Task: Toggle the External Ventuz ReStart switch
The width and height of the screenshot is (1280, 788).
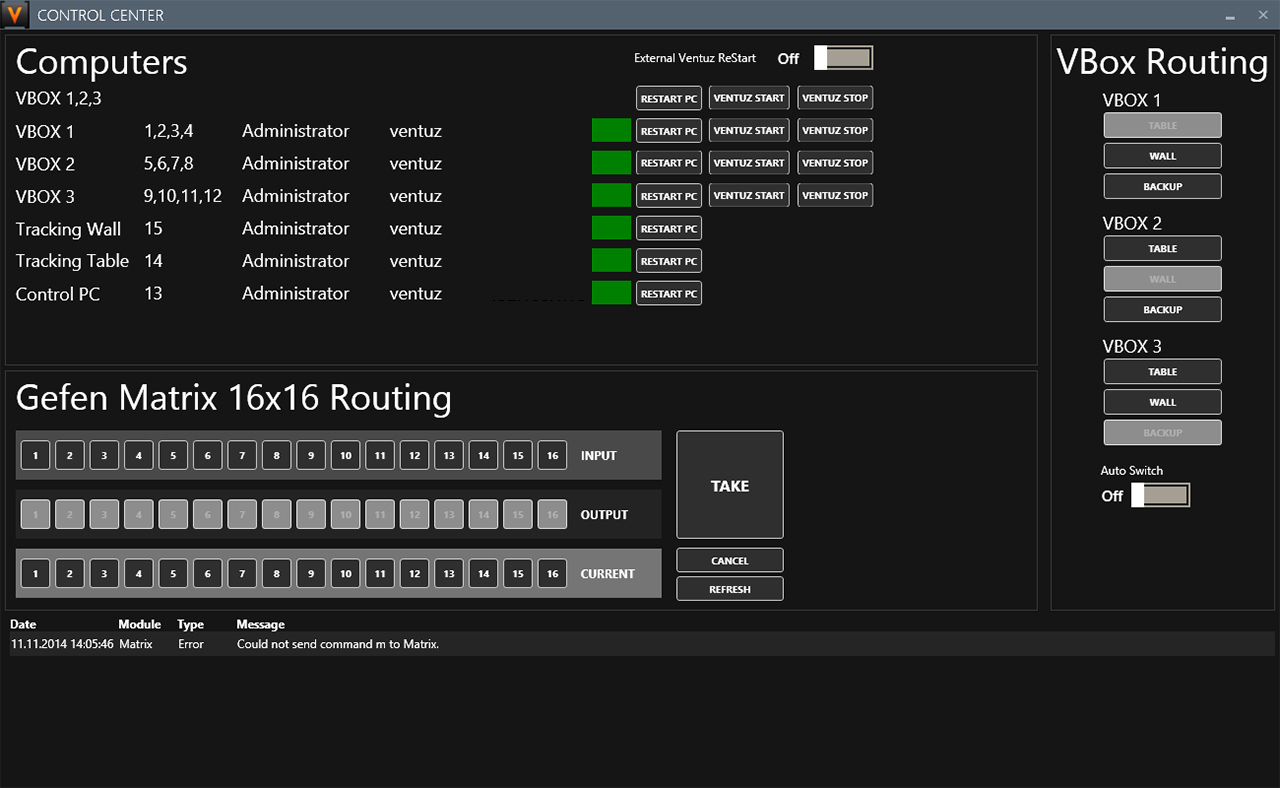Action: [843, 58]
